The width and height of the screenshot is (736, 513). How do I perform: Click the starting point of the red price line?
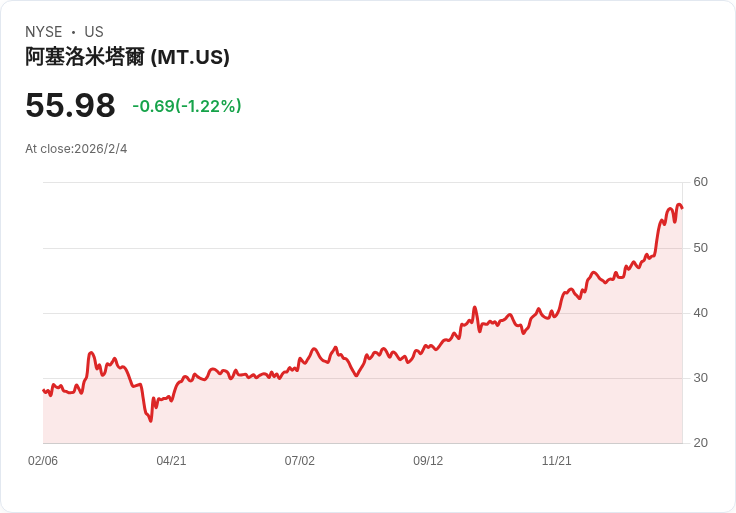pyautogui.click(x=44, y=390)
